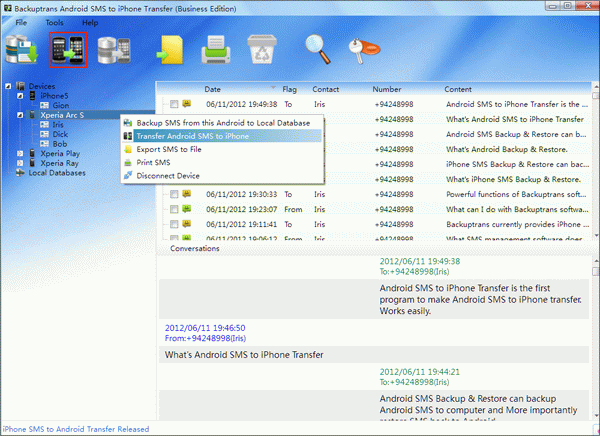This screenshot has width=600, height=436.
Task: Click the magnifying glass Search toolbar icon
Action: coord(318,49)
